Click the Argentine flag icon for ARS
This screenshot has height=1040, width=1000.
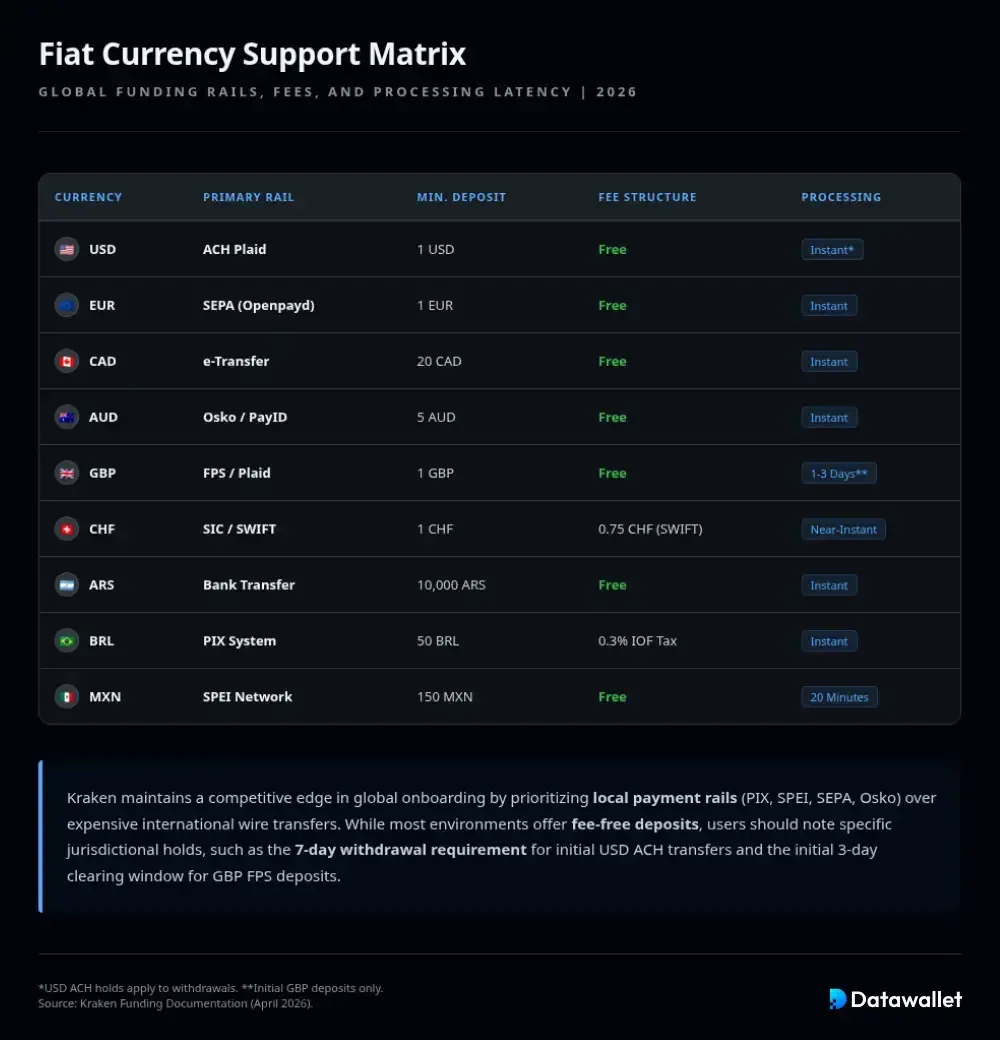click(x=67, y=585)
